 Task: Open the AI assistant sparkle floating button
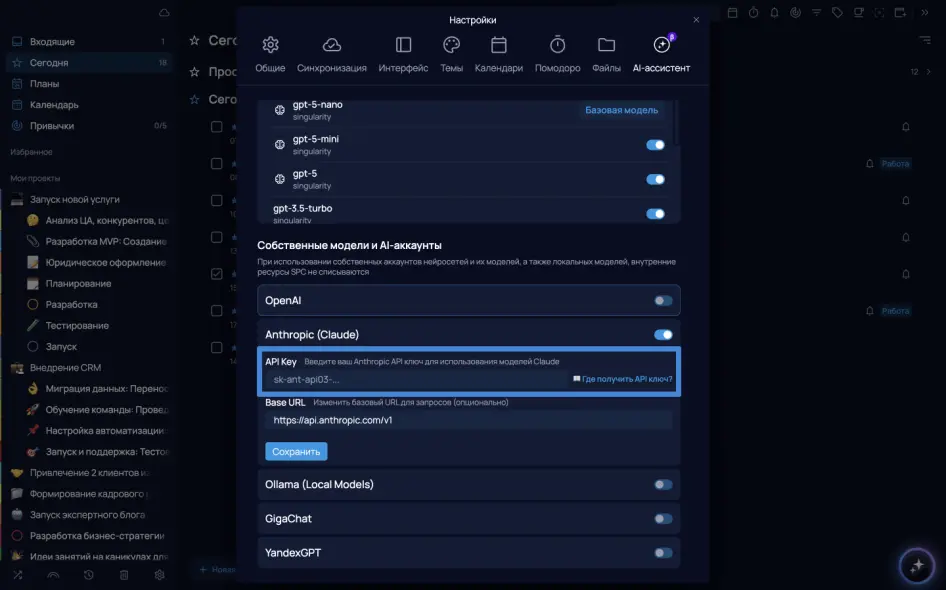[915, 565]
